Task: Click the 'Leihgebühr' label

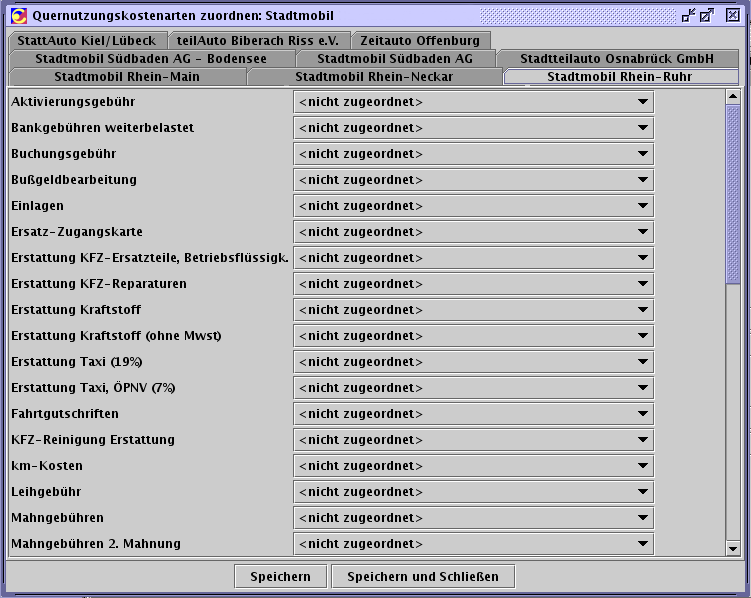Action: [46, 492]
